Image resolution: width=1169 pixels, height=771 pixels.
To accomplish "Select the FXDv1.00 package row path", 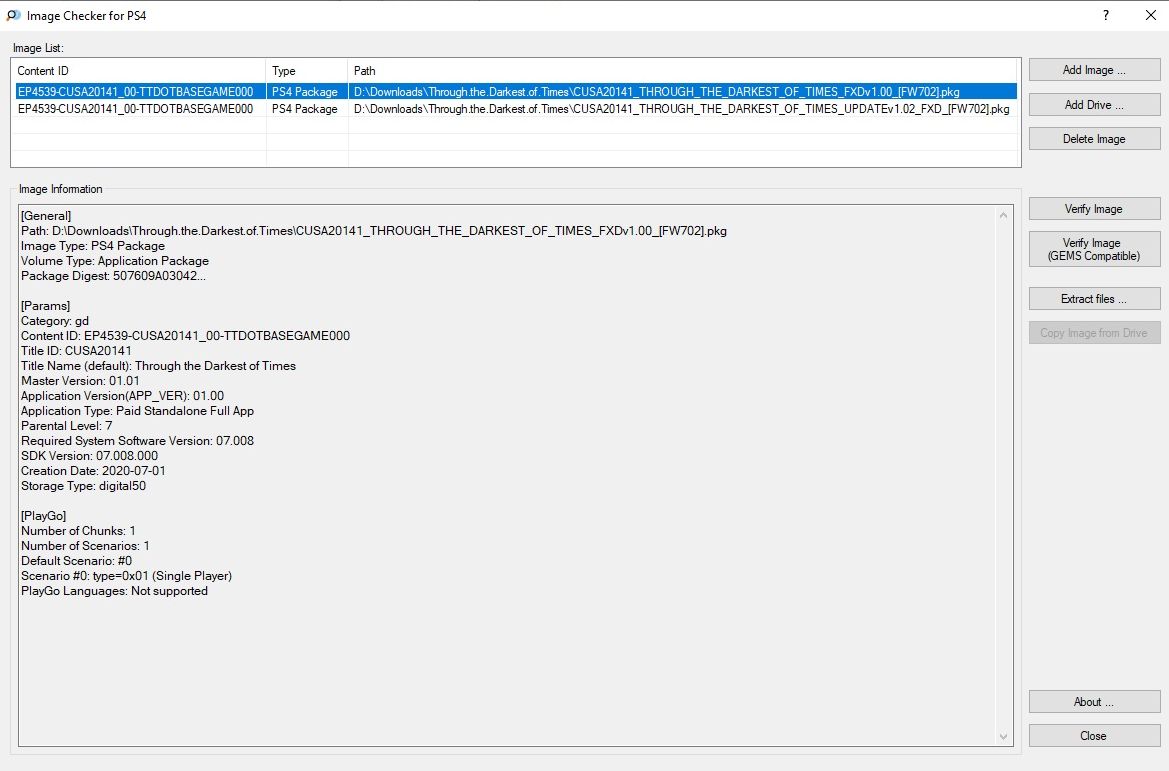I will pyautogui.click(x=657, y=92).
